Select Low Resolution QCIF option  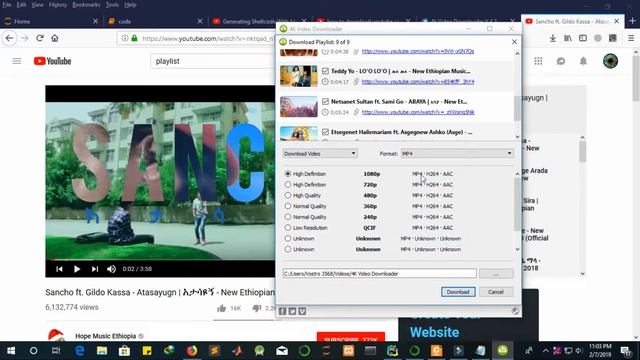pos(288,228)
